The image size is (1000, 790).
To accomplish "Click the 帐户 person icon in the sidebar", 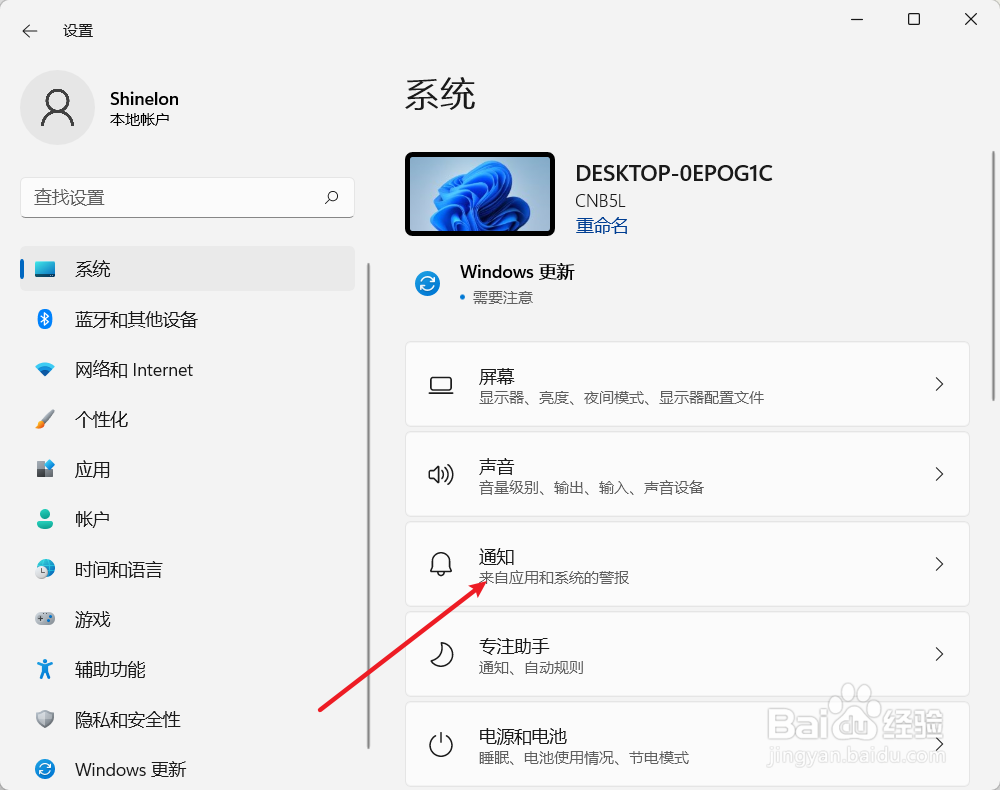I will 45,519.
